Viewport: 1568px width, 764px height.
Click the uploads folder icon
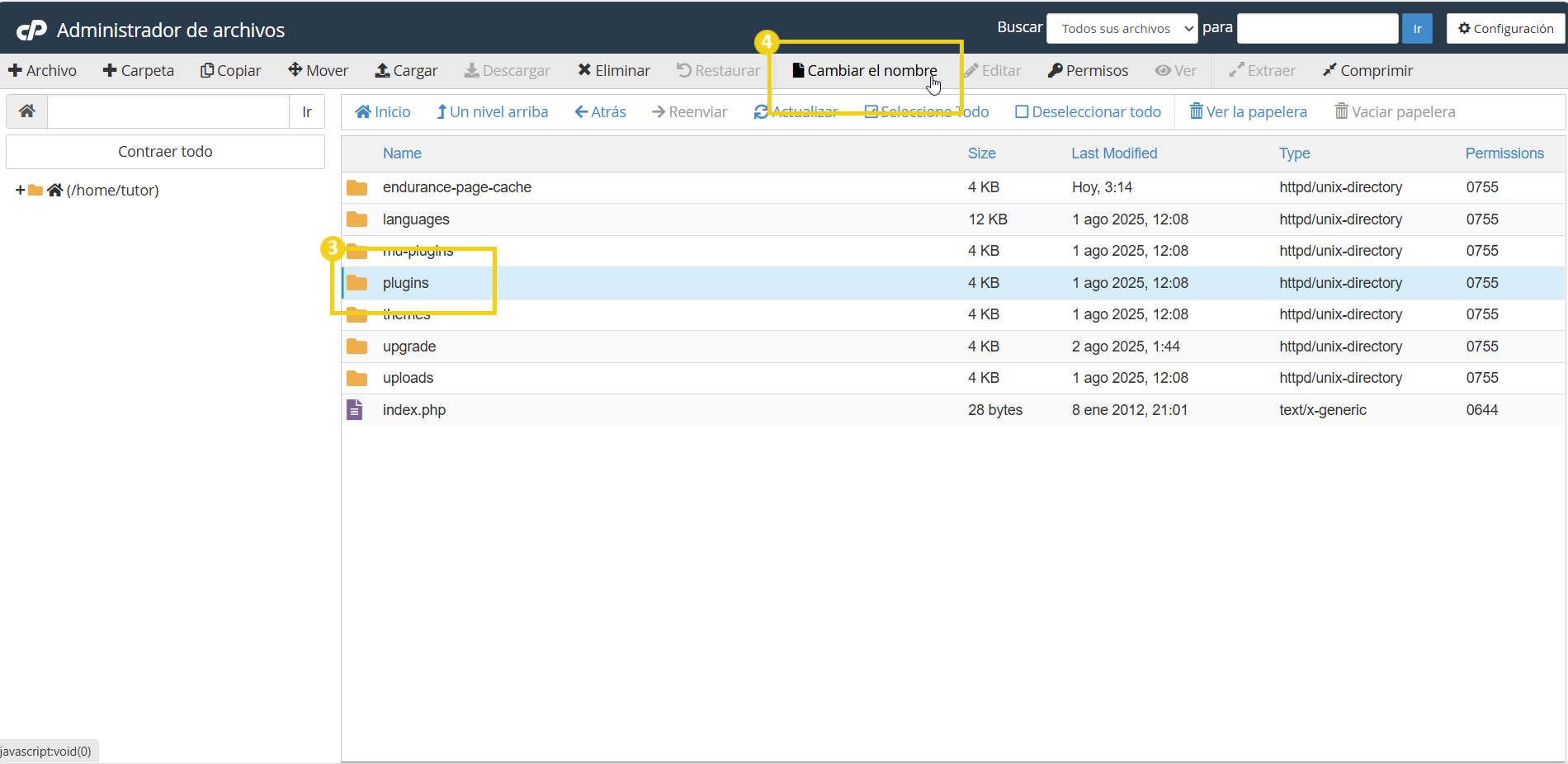point(357,378)
